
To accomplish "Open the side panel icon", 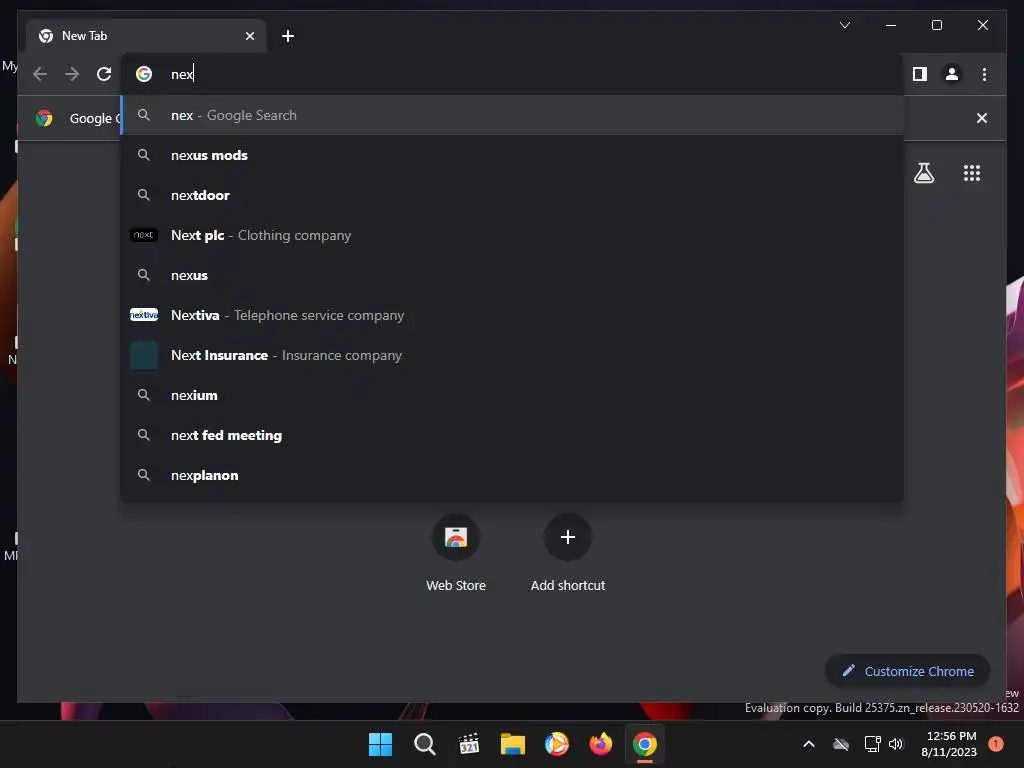I will point(920,74).
